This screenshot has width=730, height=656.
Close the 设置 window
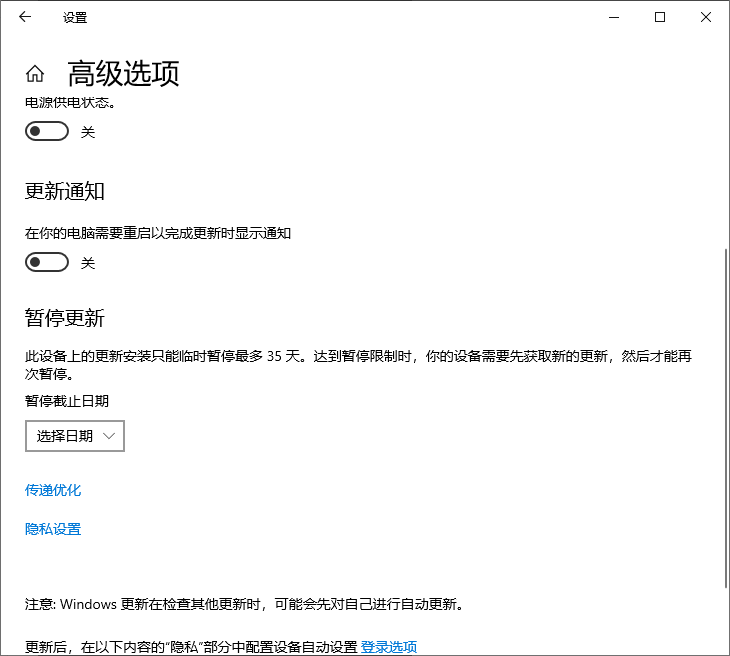click(706, 17)
